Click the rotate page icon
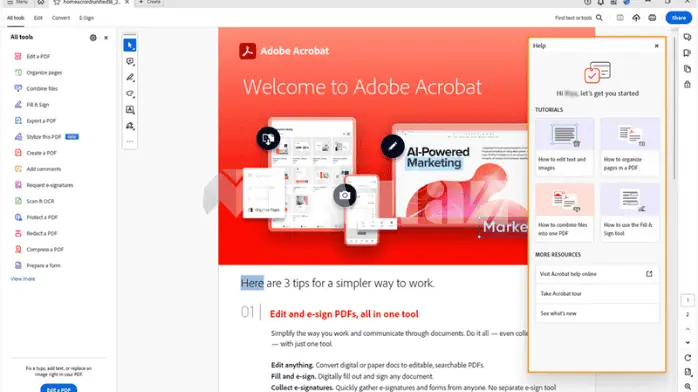 click(x=688, y=358)
